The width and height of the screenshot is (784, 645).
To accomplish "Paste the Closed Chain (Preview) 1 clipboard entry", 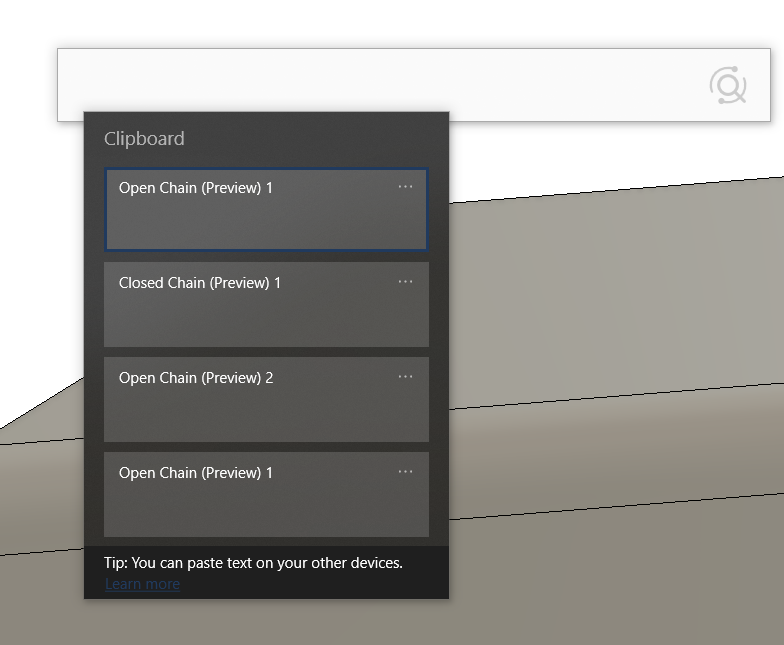I will coord(266,304).
